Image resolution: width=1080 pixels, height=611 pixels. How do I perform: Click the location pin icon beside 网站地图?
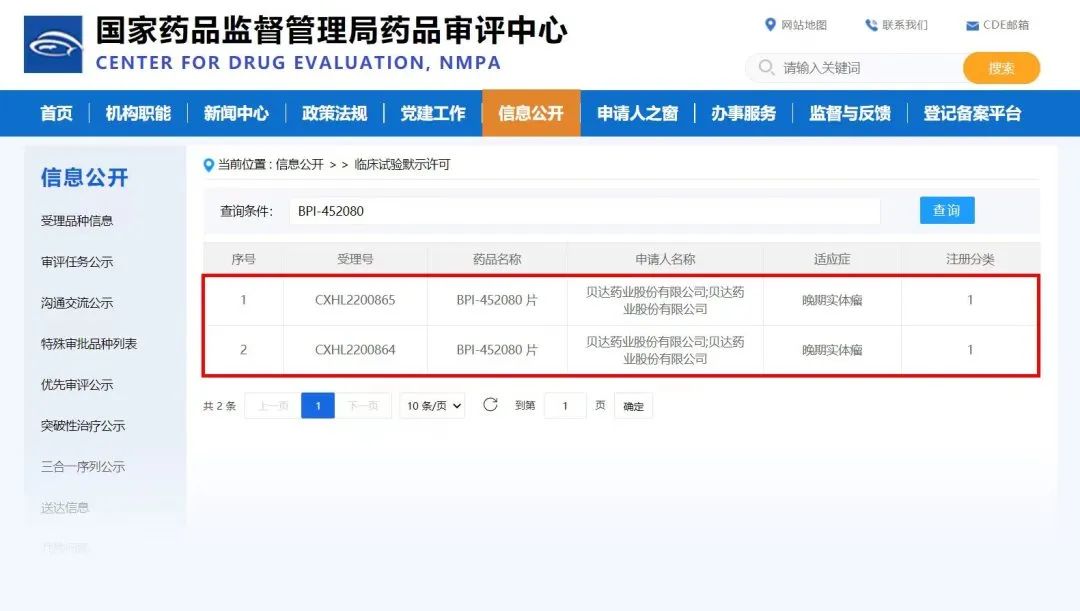tap(770, 24)
